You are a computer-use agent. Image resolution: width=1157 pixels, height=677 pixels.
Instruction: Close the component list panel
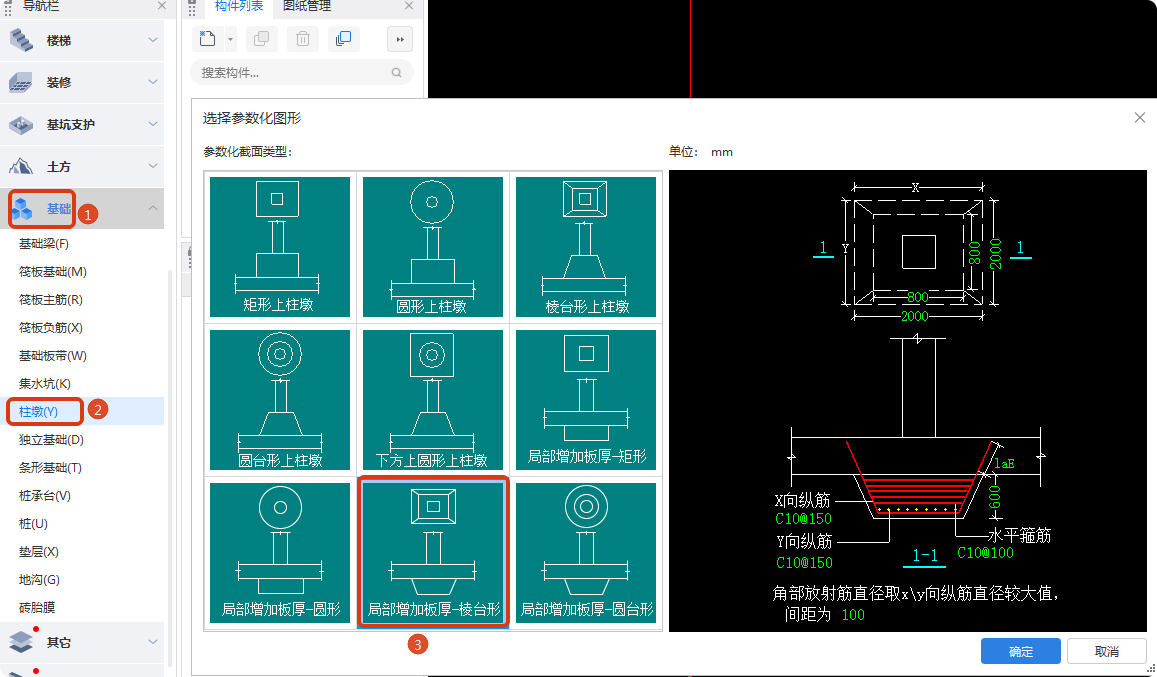pos(409,6)
